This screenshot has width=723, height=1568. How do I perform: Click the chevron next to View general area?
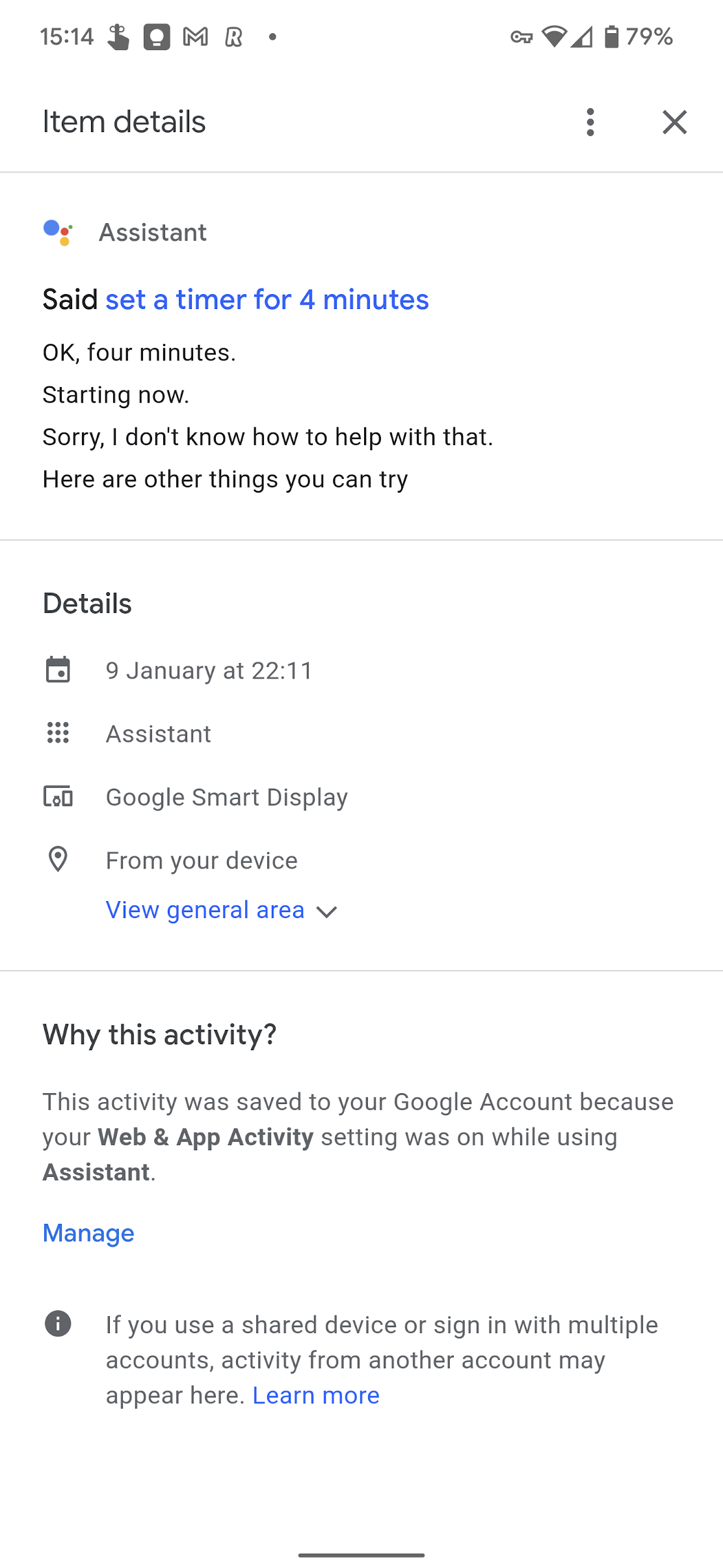[326, 912]
